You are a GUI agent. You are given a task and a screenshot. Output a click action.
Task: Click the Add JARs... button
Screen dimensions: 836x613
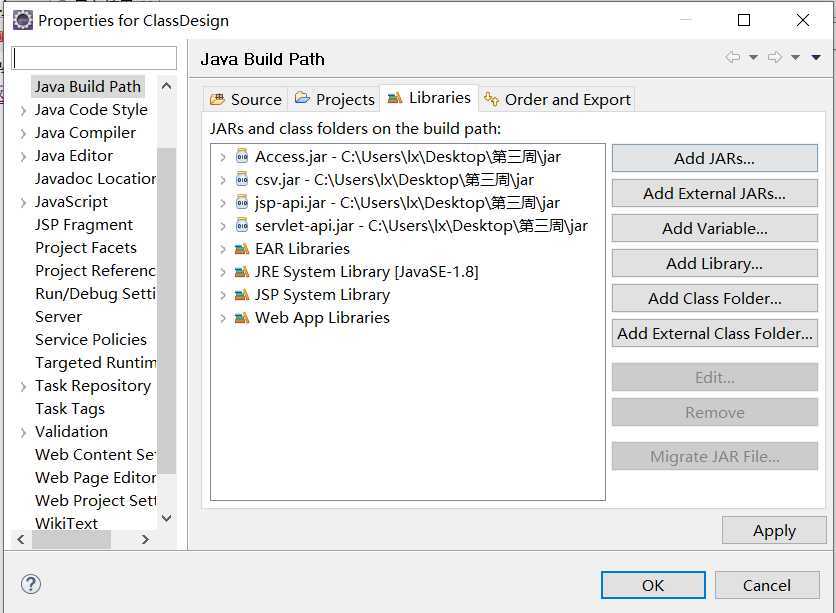(714, 158)
